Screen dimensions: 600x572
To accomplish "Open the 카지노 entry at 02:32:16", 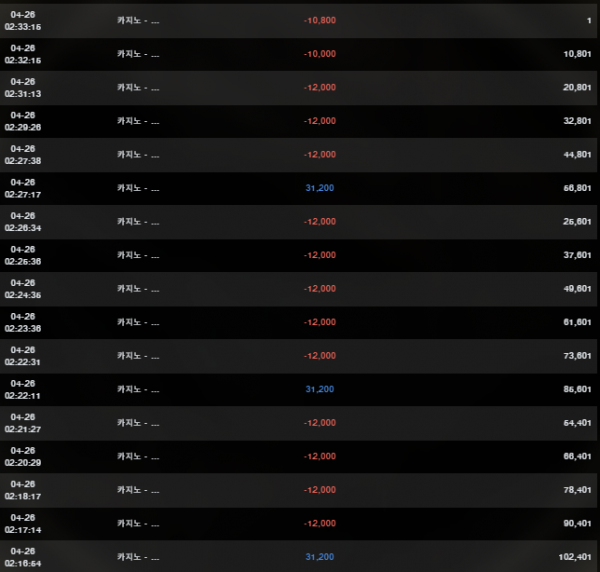I will 138,54.
